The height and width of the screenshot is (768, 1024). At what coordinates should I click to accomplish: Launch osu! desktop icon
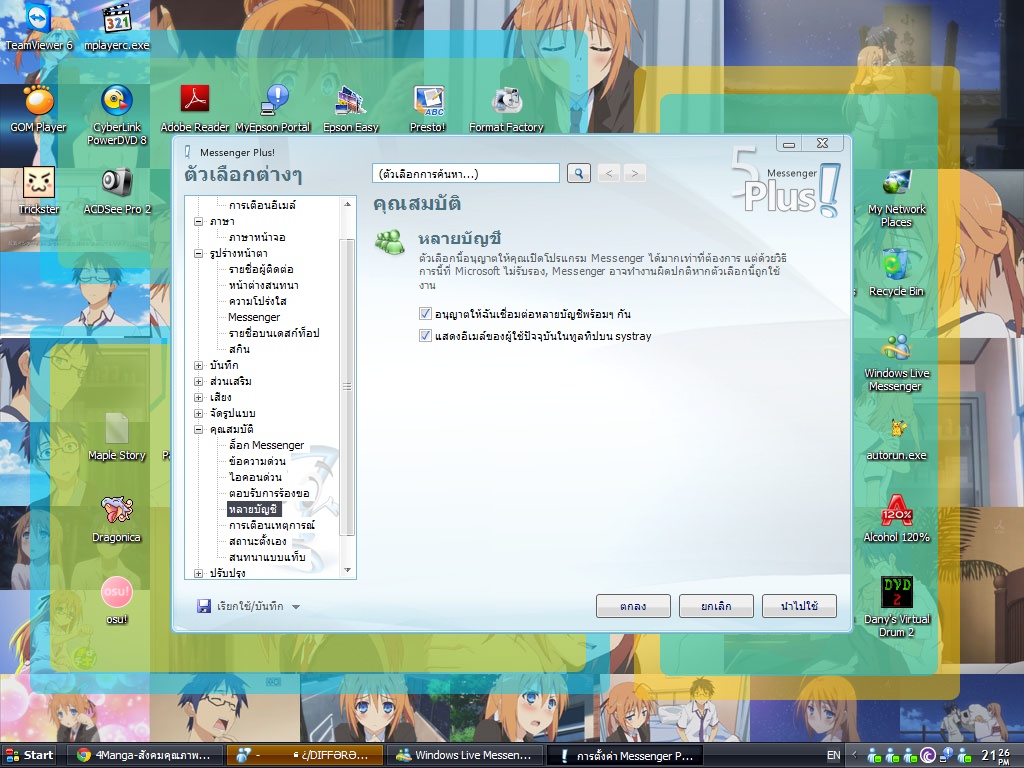coord(117,601)
